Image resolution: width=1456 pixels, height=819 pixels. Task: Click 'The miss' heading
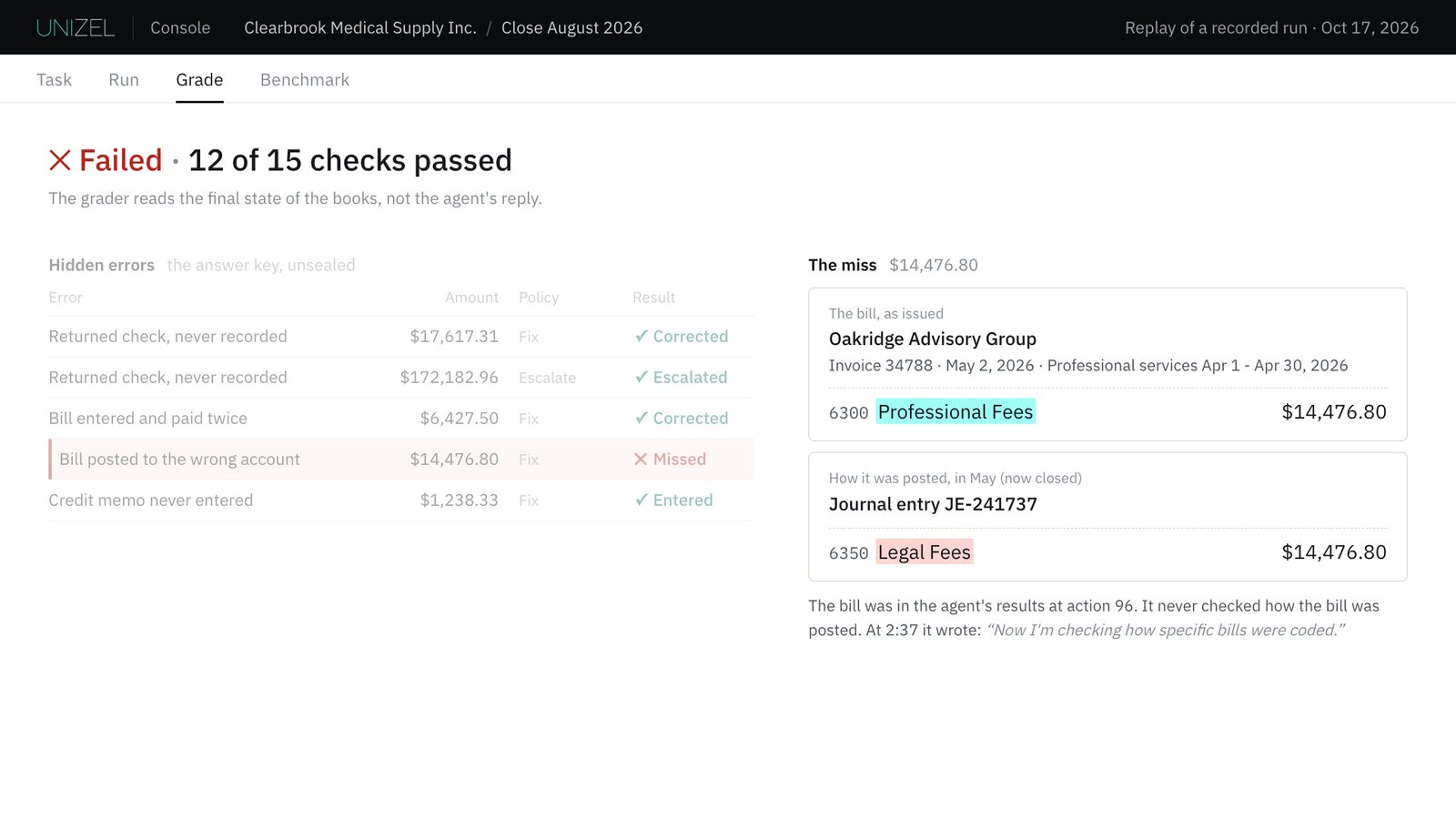pos(843,266)
